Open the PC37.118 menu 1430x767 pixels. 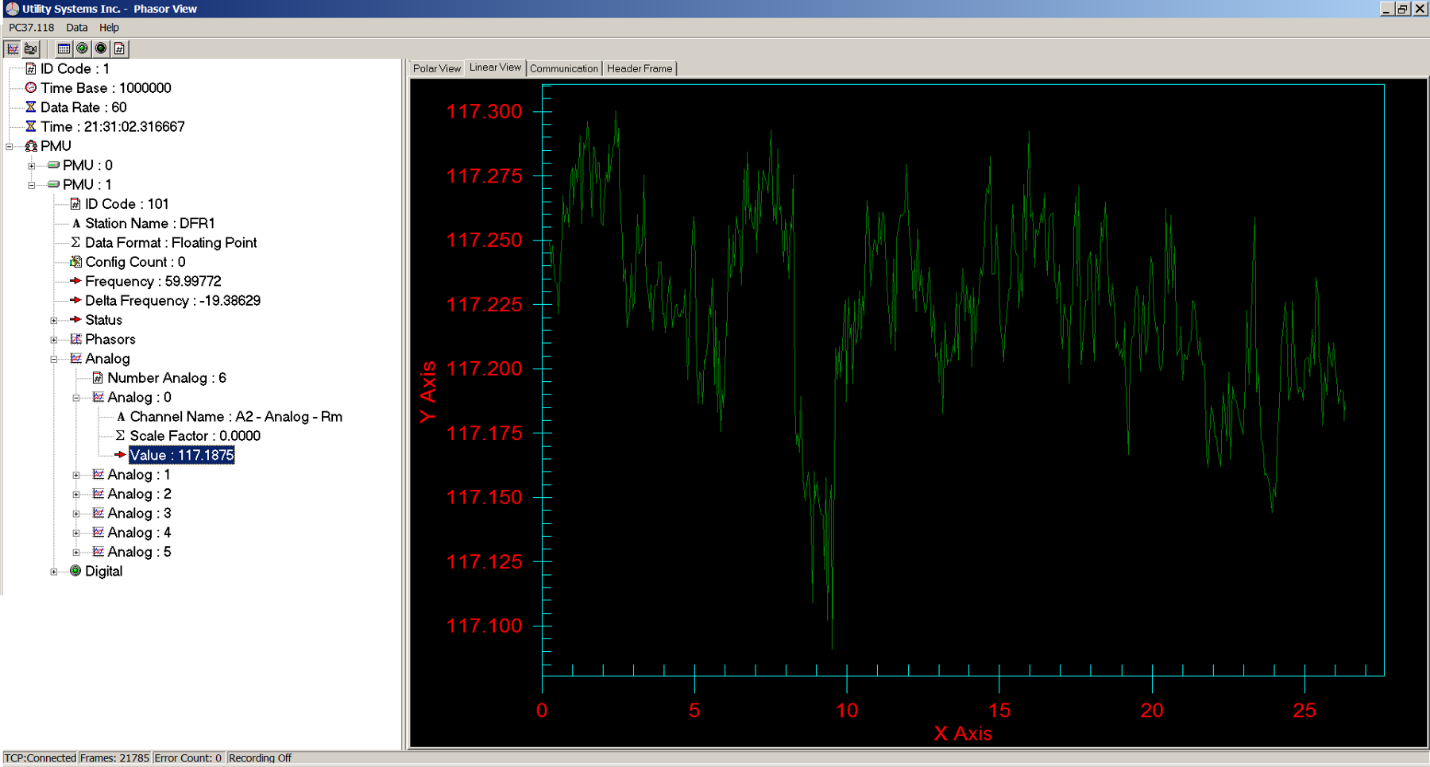pos(31,28)
